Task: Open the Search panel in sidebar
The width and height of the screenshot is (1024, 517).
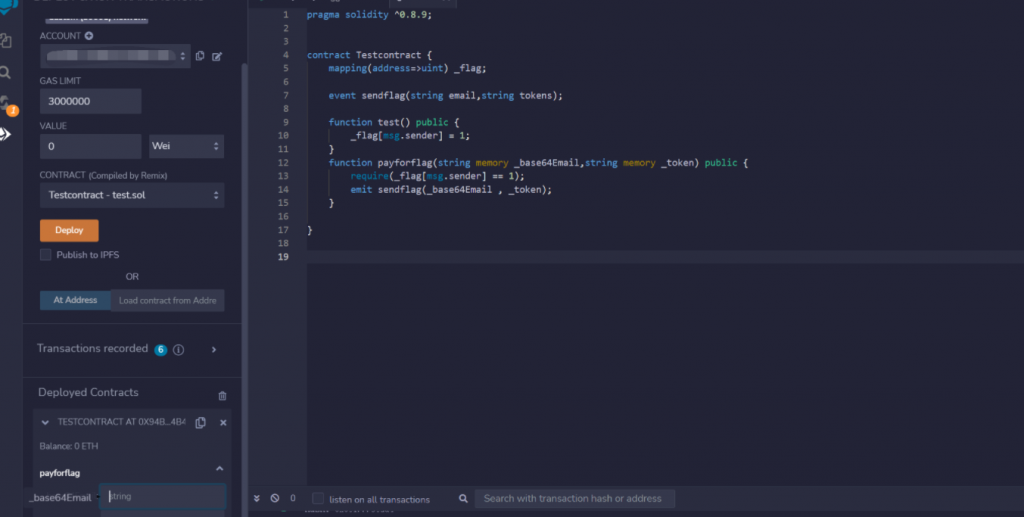Action: (7, 72)
